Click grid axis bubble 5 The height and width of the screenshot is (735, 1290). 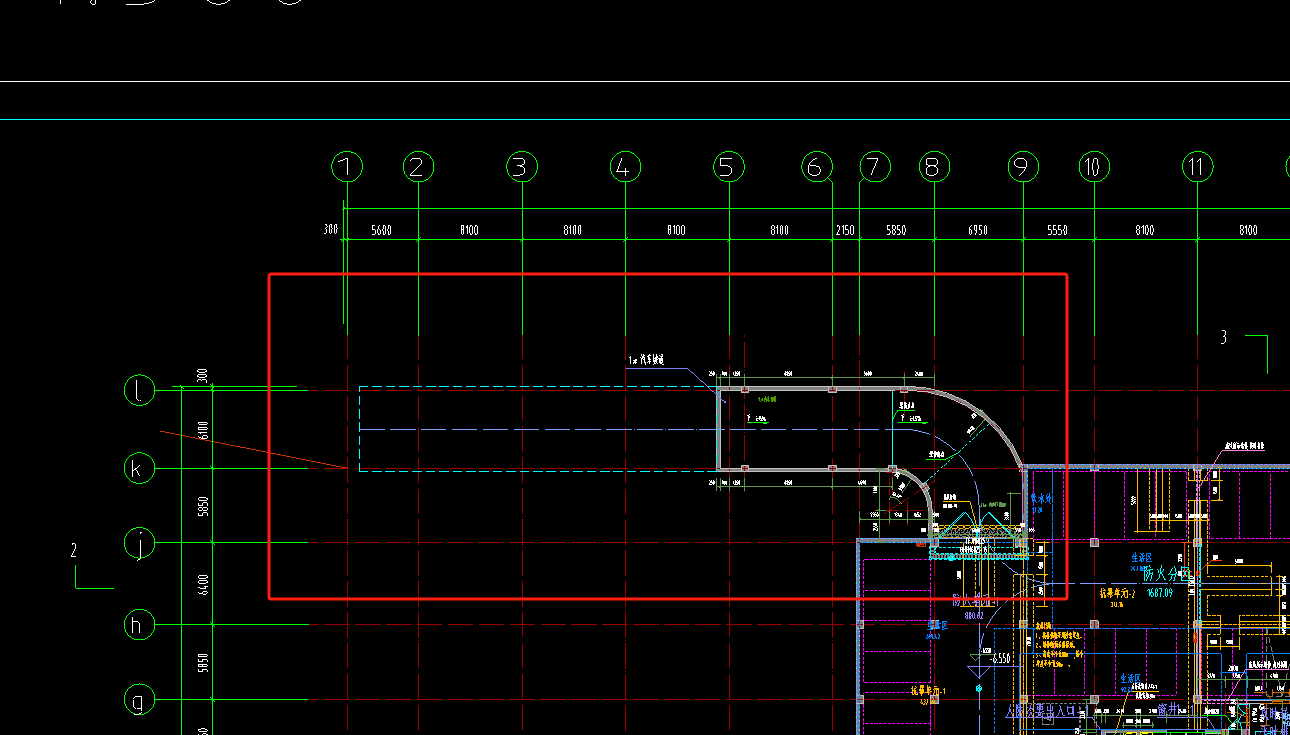click(729, 167)
